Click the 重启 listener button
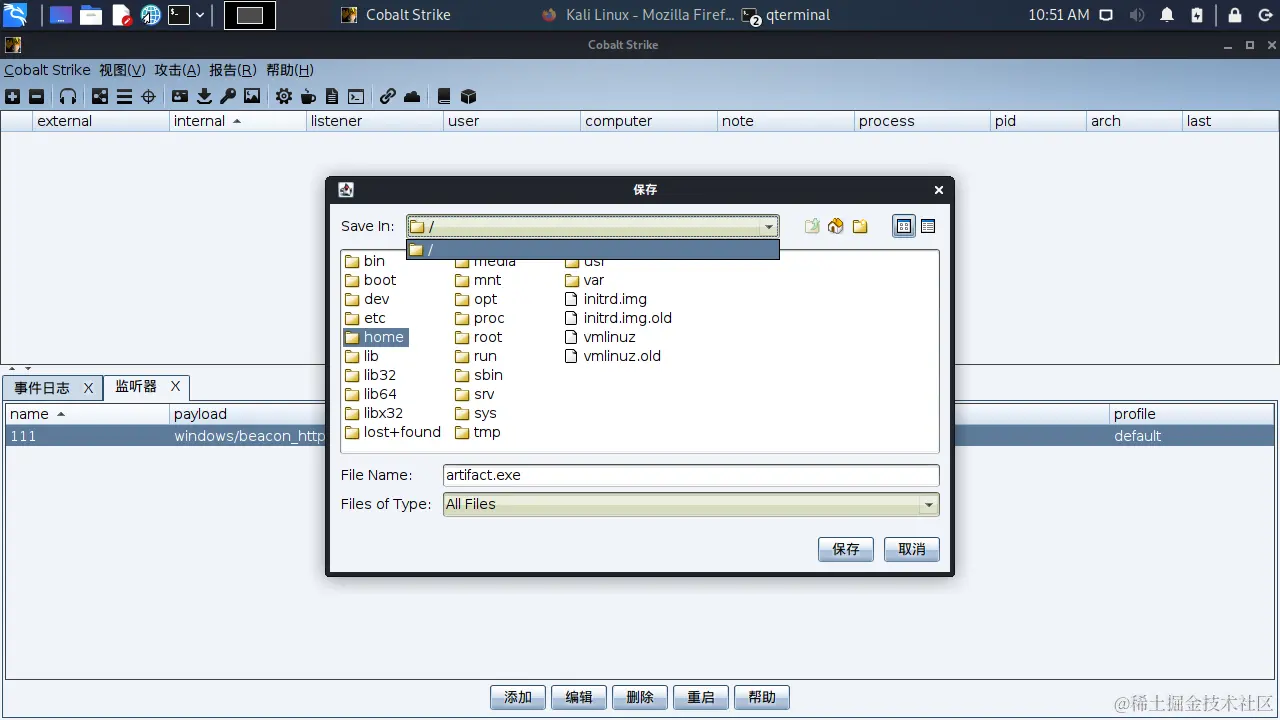Image resolution: width=1280 pixels, height=720 pixels. 701,697
